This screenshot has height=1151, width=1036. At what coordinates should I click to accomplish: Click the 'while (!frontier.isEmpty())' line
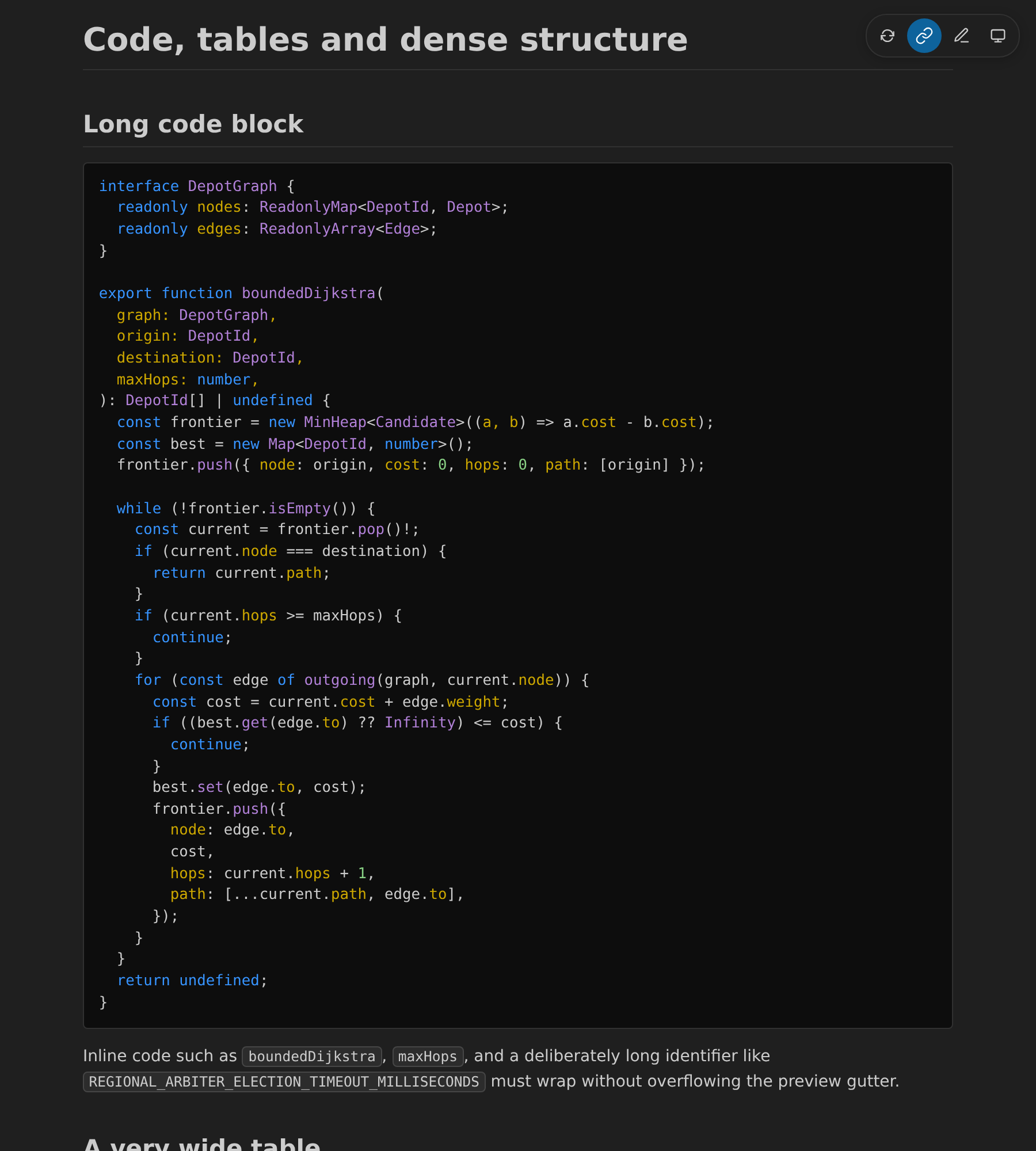pos(246,509)
